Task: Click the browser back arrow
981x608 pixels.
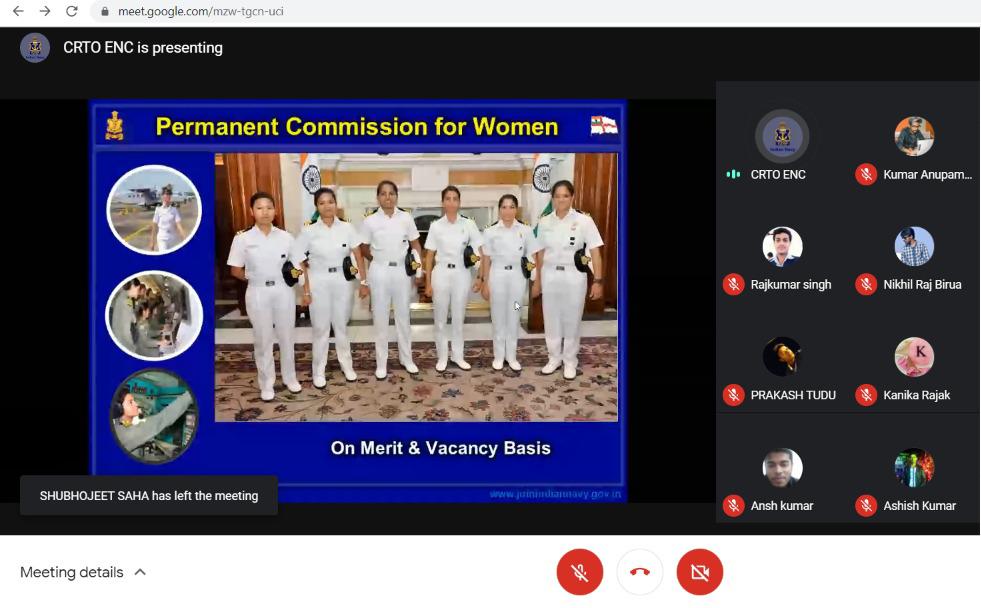Action: tap(17, 11)
